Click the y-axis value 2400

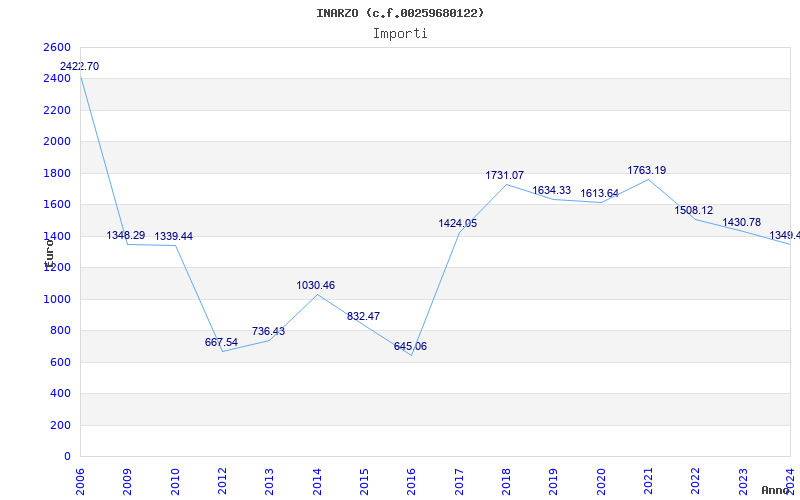pyautogui.click(x=57, y=79)
